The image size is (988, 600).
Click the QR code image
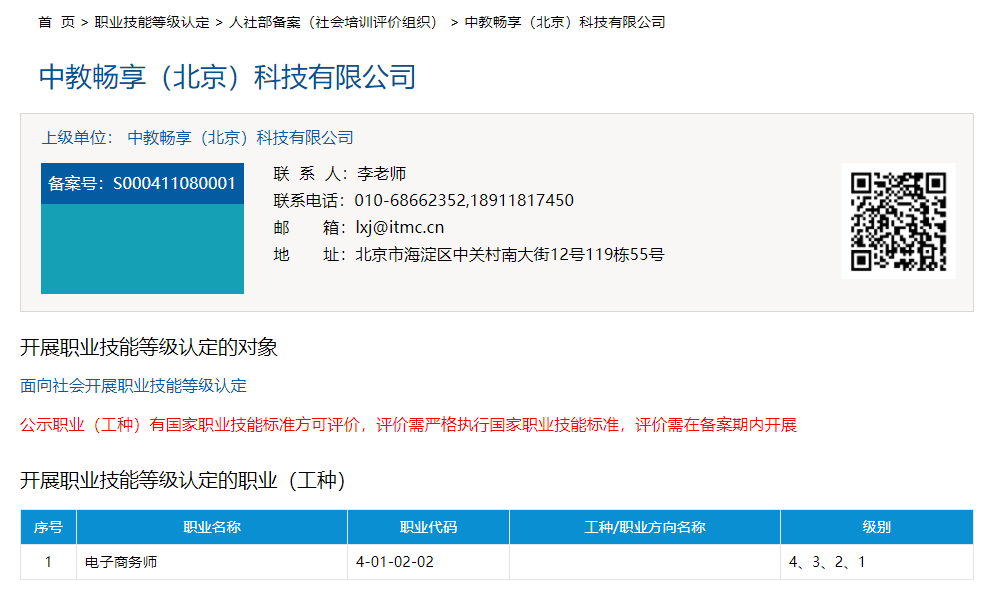pos(898,221)
